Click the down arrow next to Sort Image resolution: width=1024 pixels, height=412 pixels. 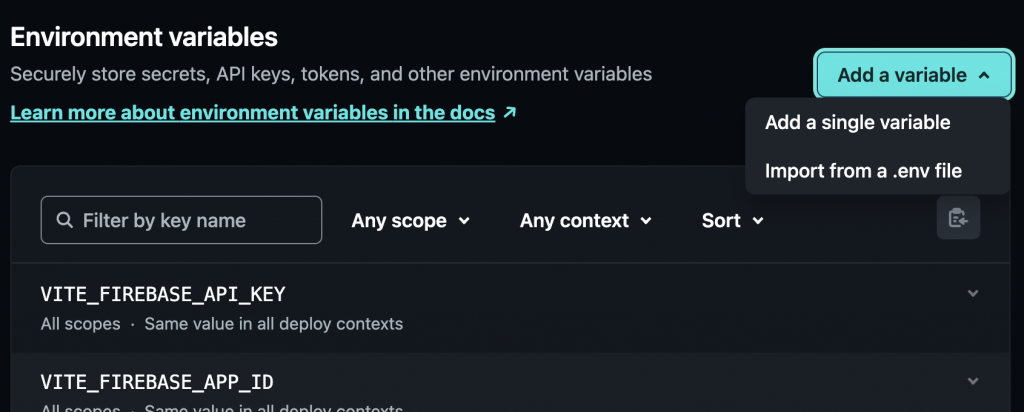pyautogui.click(x=758, y=221)
